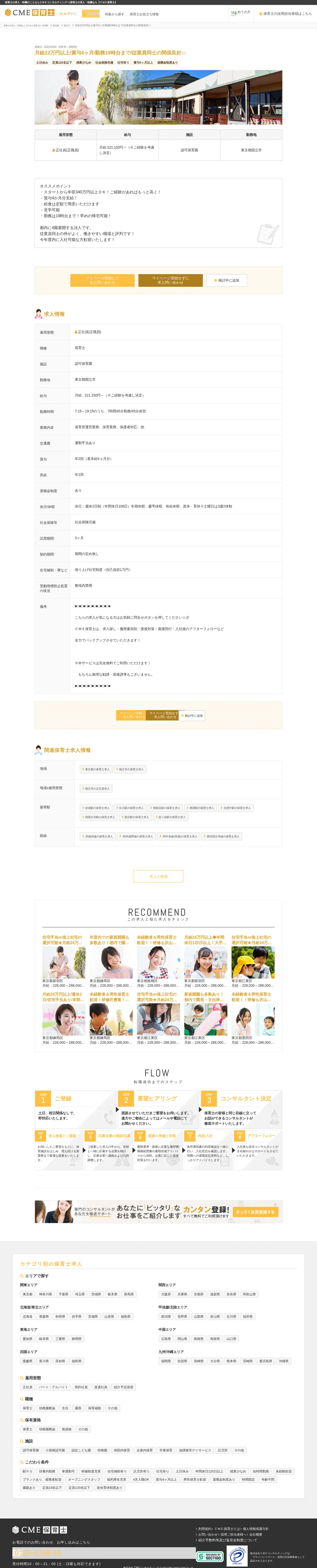The width and height of the screenshot is (317, 1568).
Task: Open 東京都の保育士求人 link
Action: (x=96, y=769)
